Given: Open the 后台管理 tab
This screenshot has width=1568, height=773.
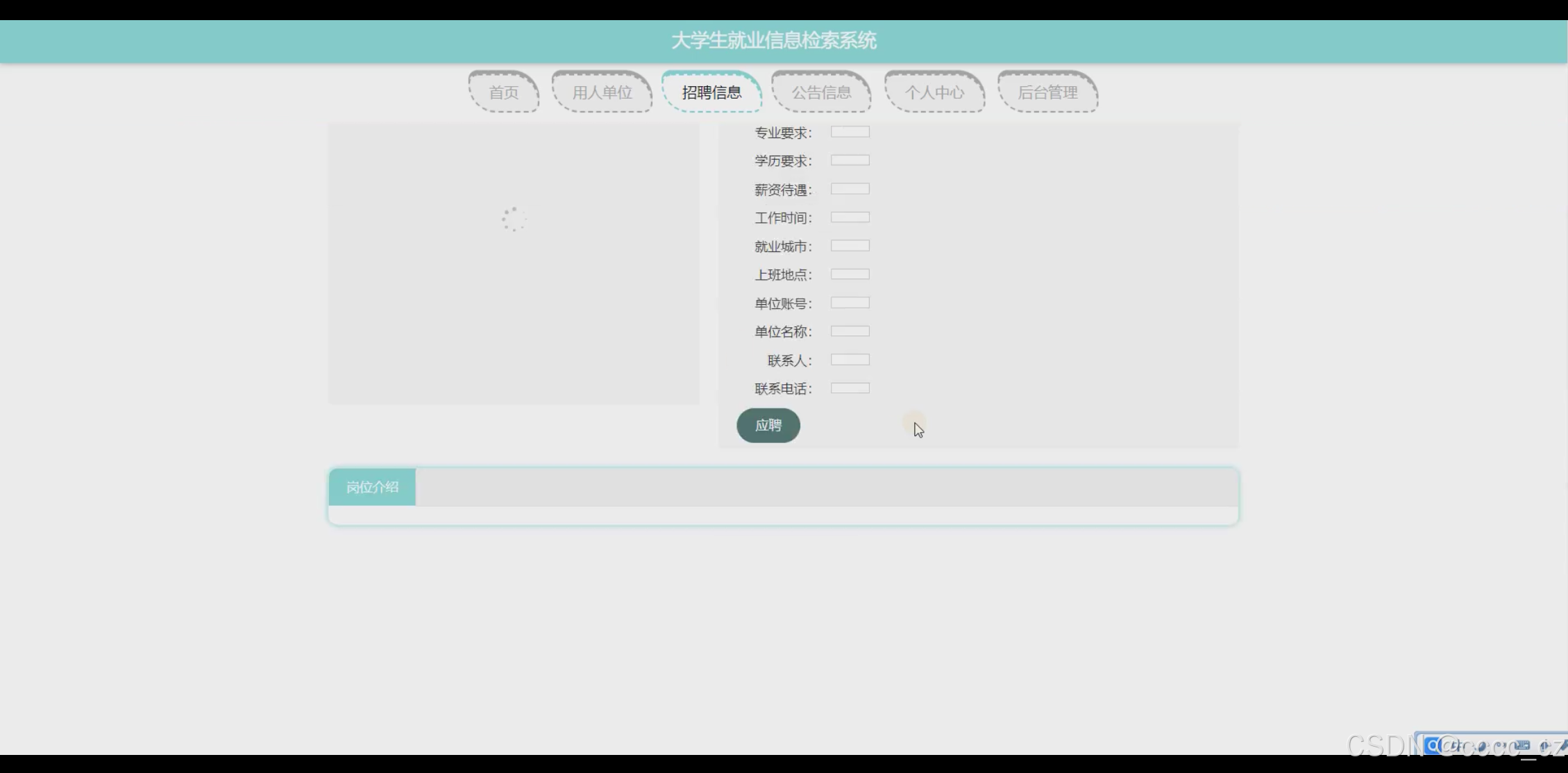Looking at the screenshot, I should pos(1047,92).
